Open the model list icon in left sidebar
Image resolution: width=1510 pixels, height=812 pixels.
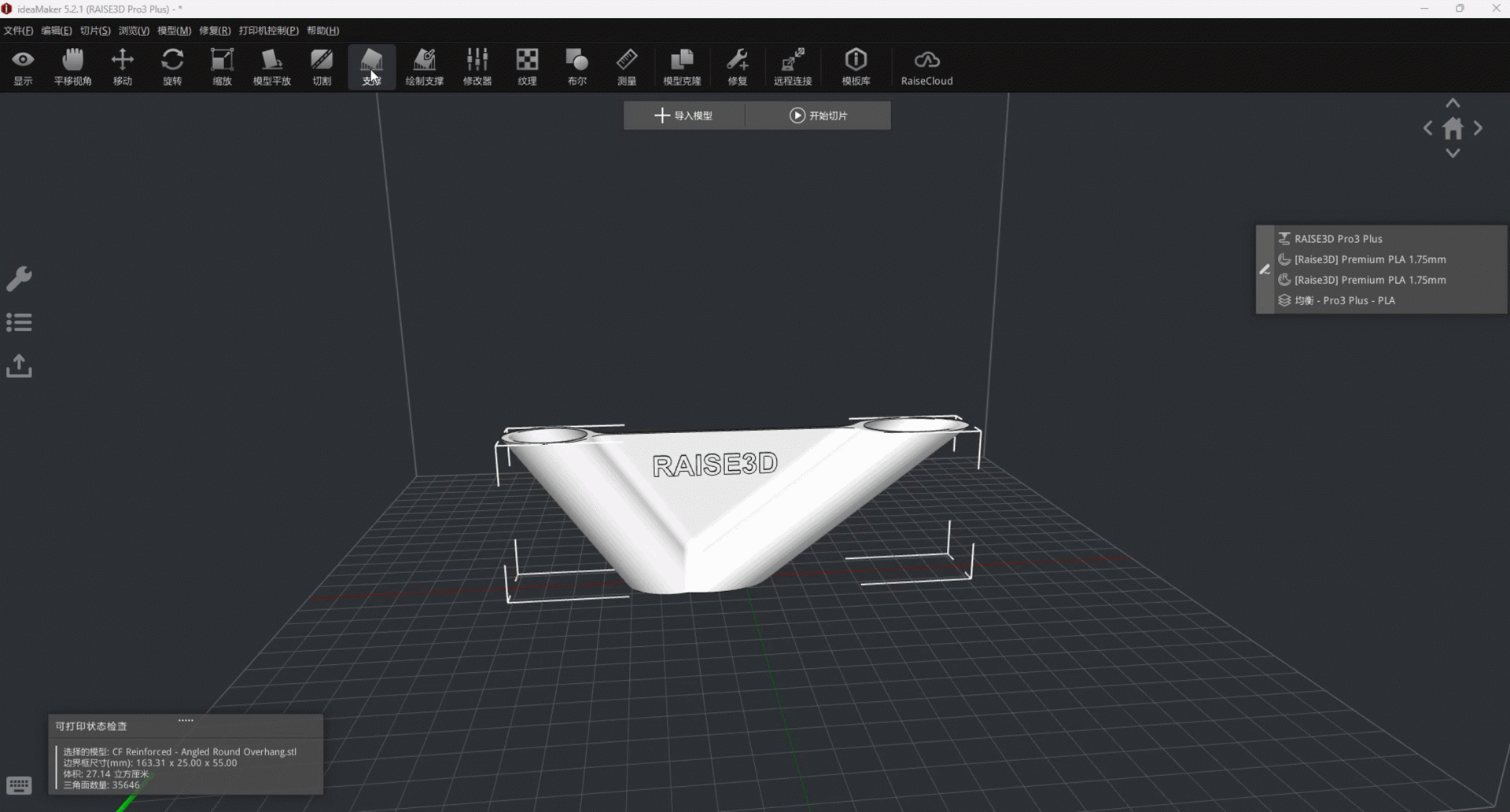pos(19,322)
